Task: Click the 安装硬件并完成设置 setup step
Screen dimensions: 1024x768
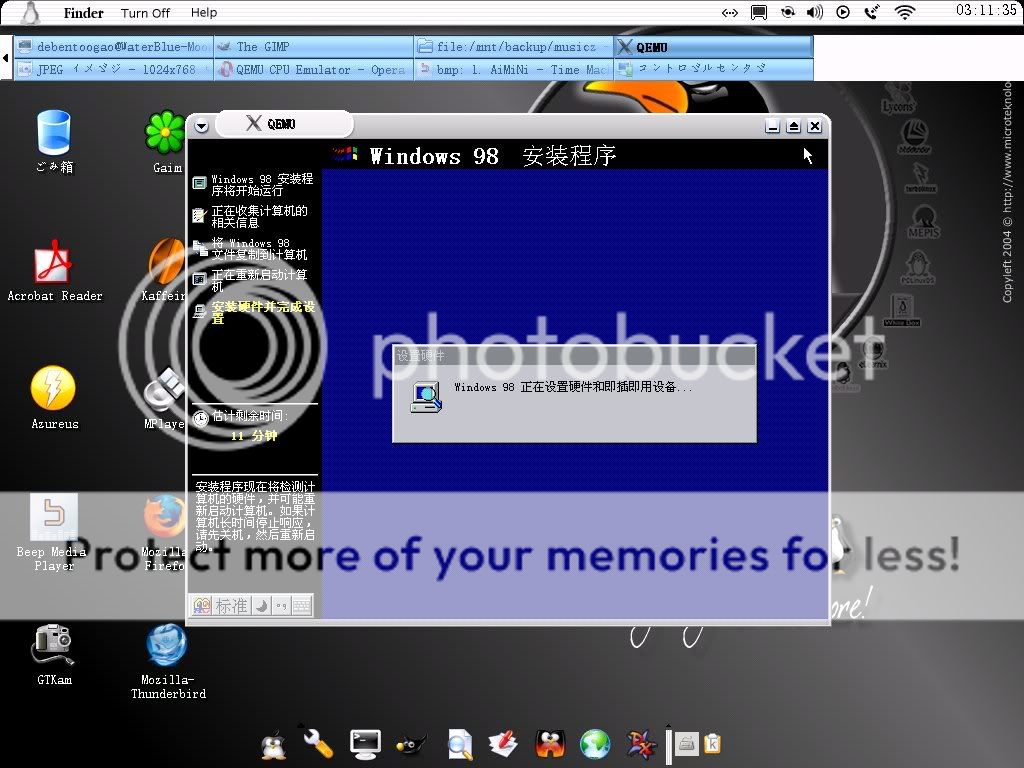Action: tap(255, 312)
